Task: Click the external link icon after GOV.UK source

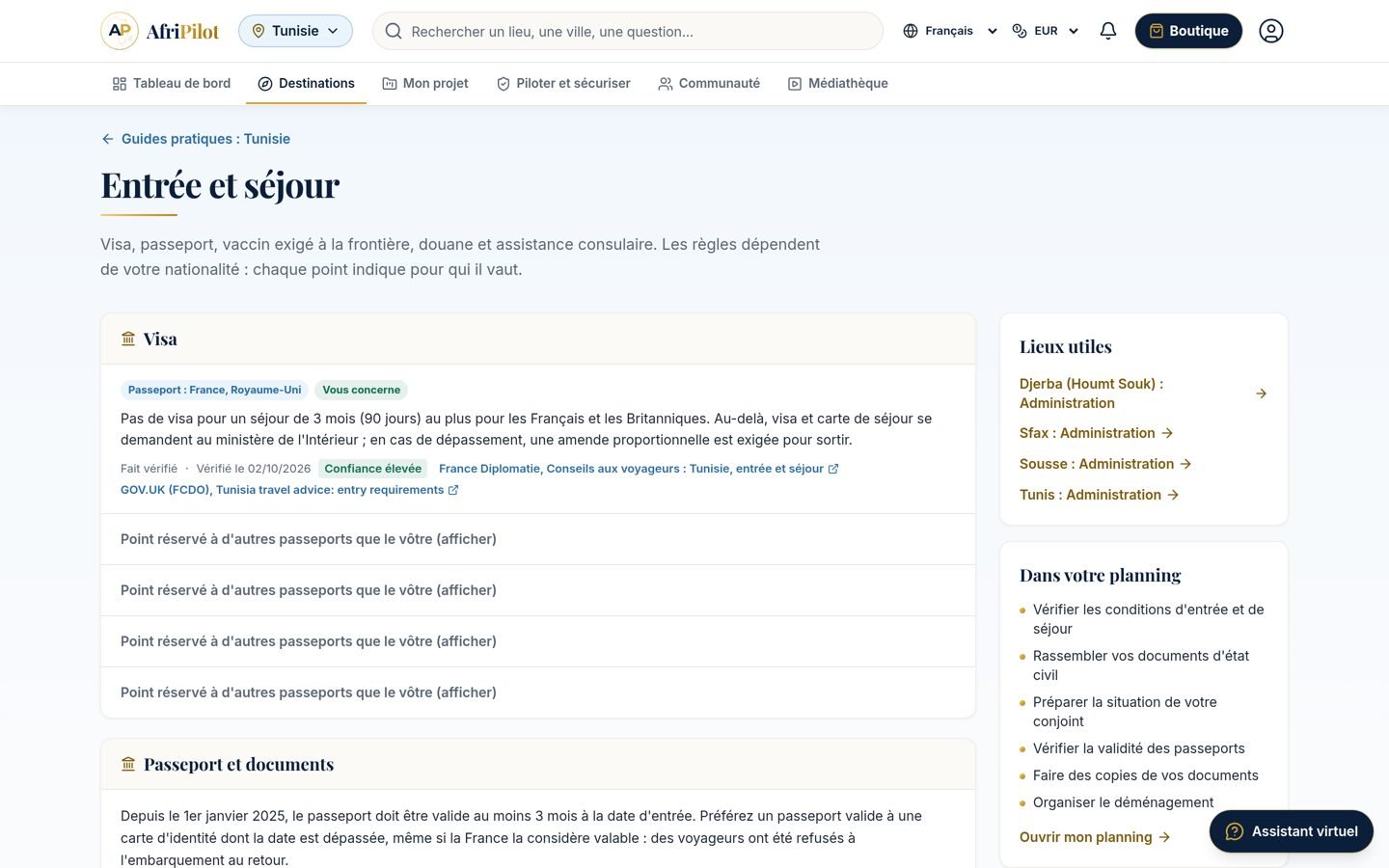Action: pos(453,490)
